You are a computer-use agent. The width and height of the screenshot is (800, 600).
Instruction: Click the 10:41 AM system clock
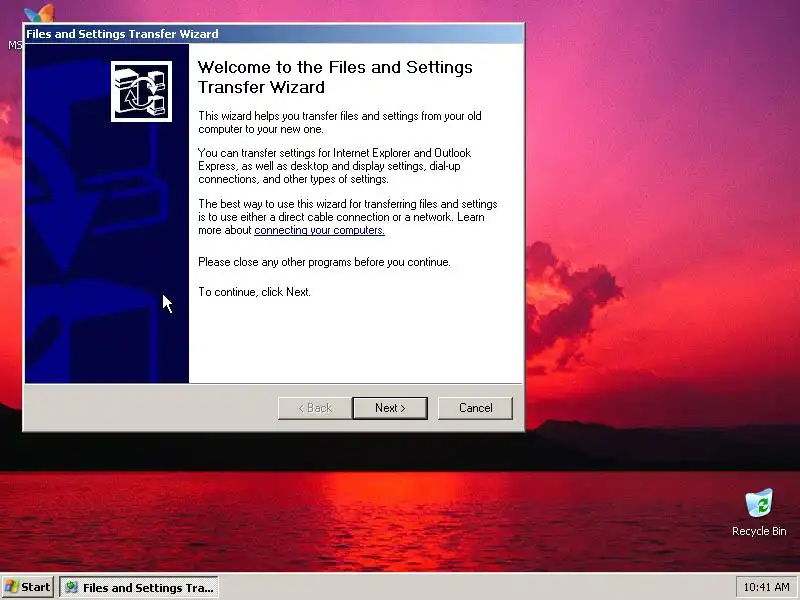[766, 587]
